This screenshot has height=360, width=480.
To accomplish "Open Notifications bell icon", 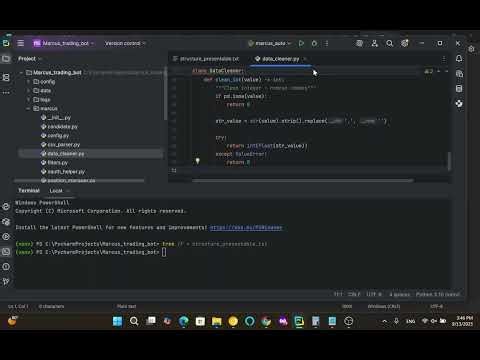I will coord(459,59).
